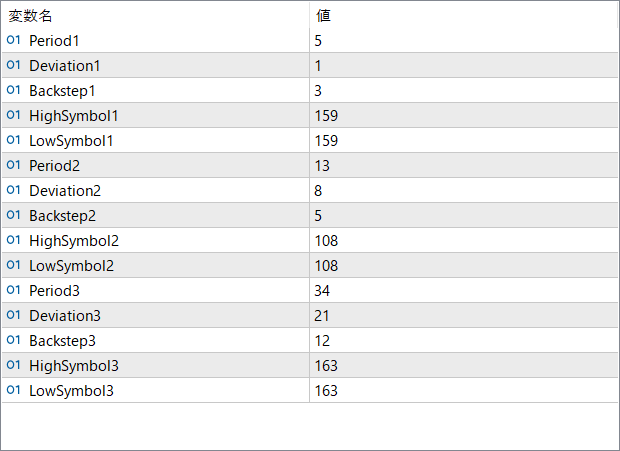Select the HighSymbol2 variable name
The image size is (620, 451).
74,240
